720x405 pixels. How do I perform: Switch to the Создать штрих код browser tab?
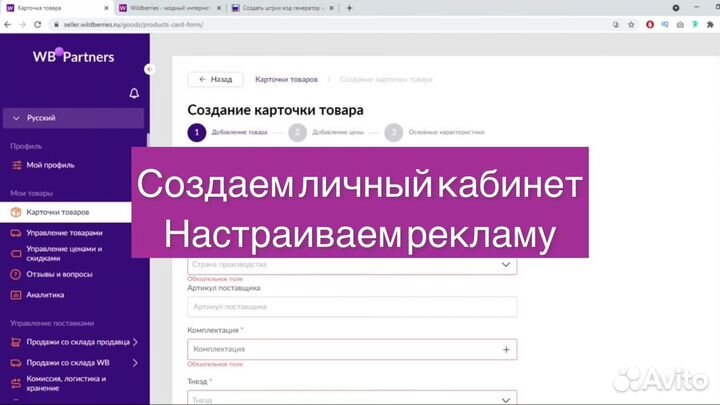(283, 8)
